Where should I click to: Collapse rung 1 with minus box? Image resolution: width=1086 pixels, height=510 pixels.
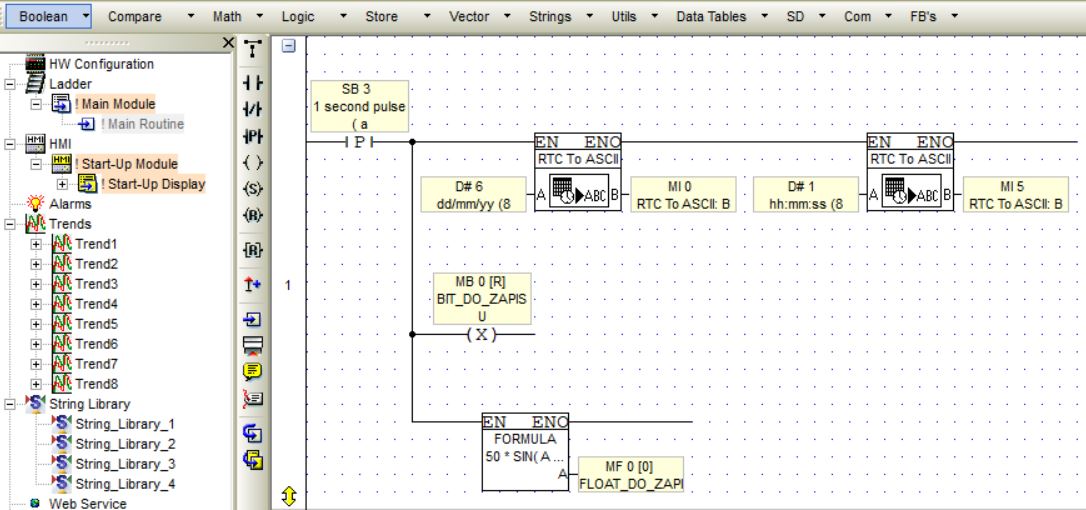click(289, 46)
